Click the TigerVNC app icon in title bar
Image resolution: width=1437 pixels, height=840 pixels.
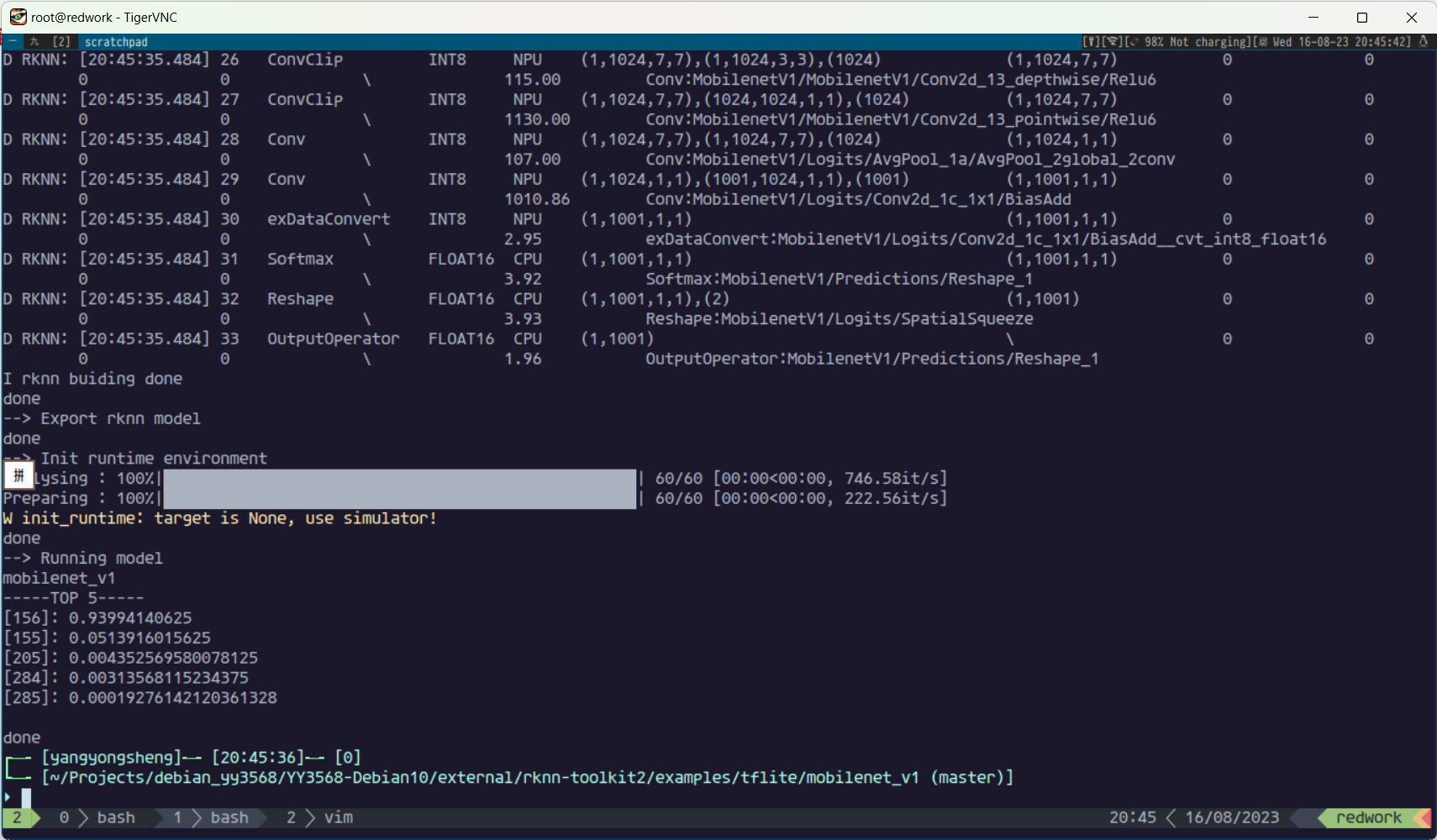18,17
